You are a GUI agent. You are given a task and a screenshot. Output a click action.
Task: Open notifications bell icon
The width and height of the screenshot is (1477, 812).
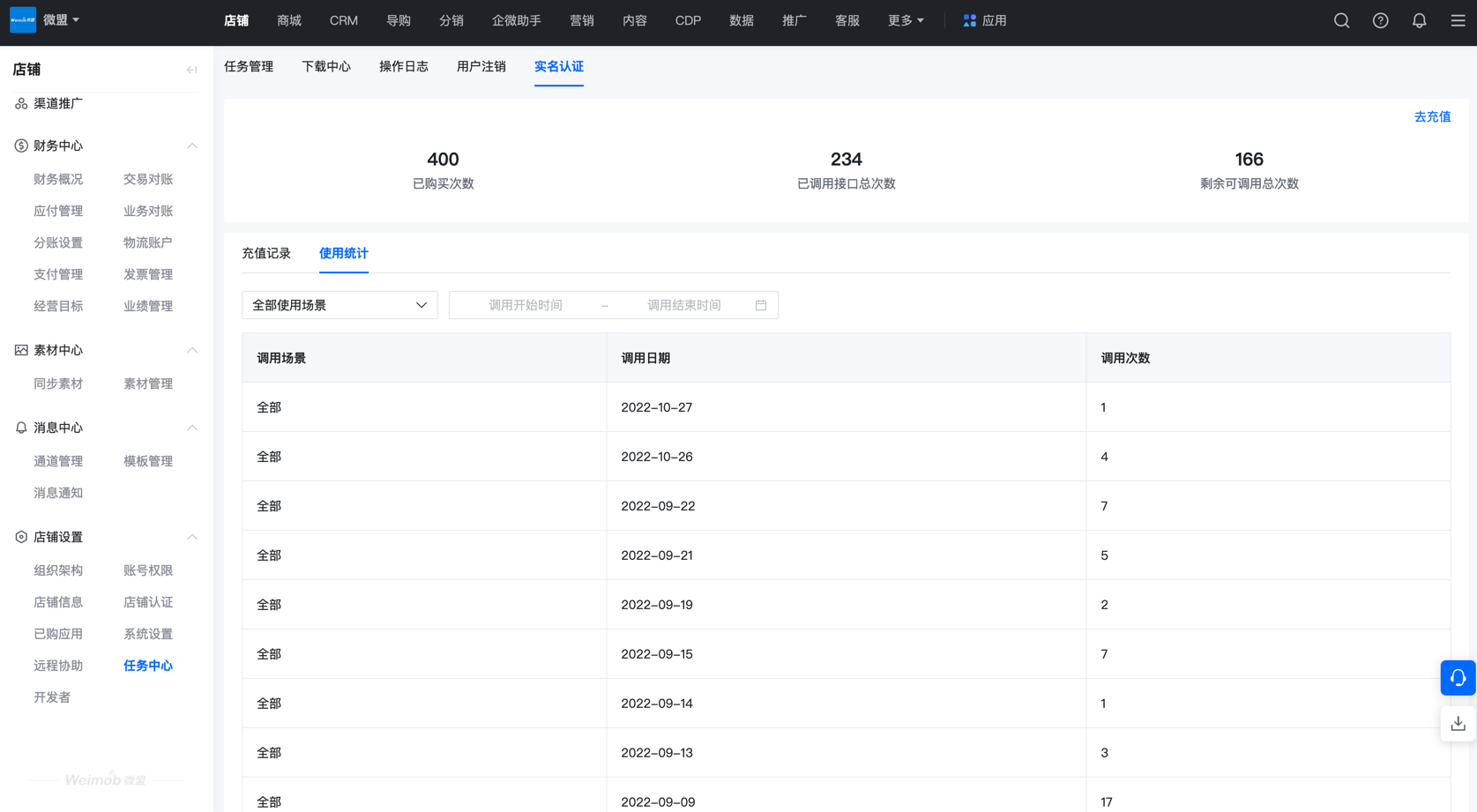(1419, 20)
